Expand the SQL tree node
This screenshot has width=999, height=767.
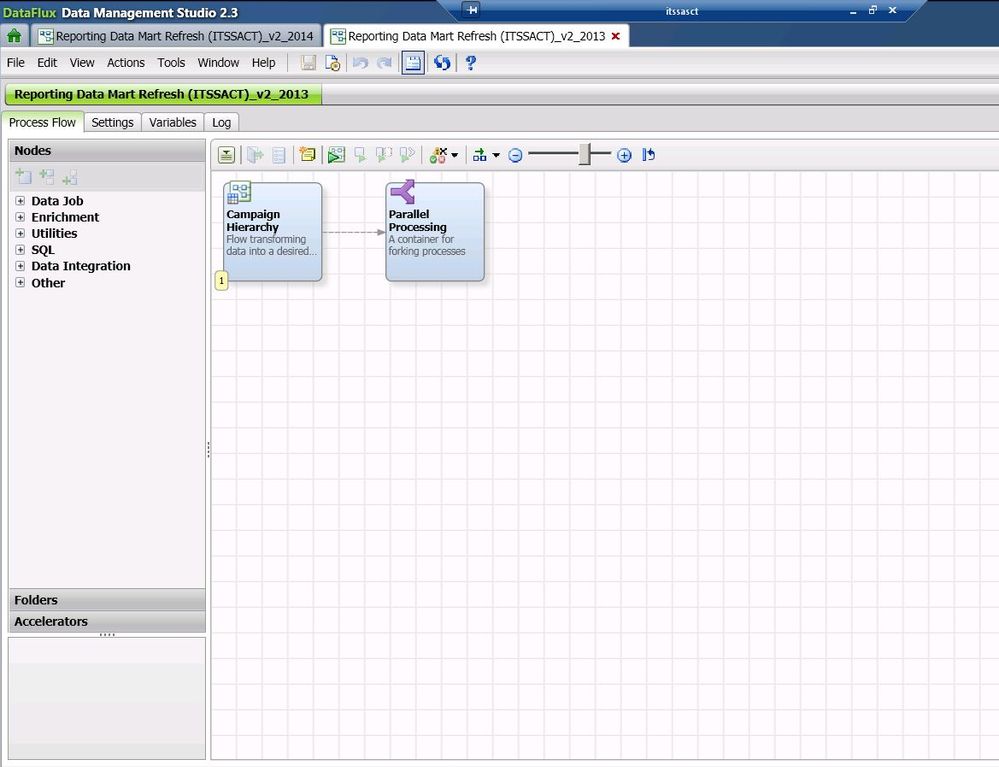click(20, 250)
